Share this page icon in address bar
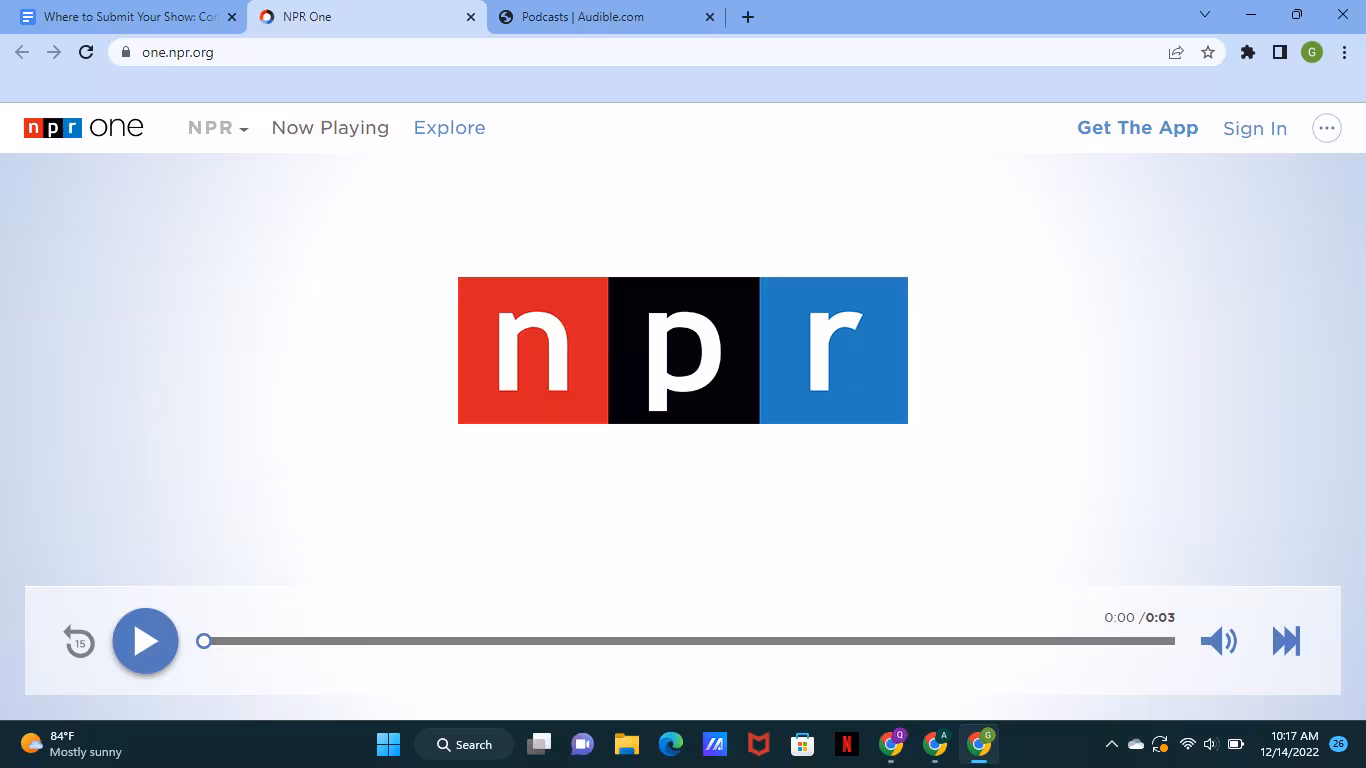This screenshot has width=1366, height=768. [x=1176, y=53]
